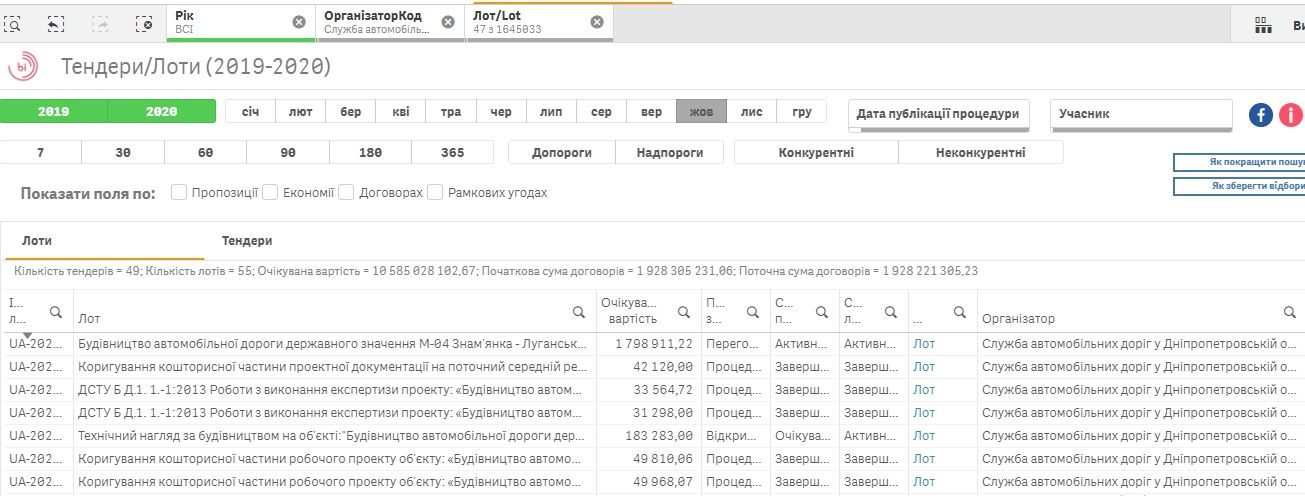Open the red info icon
This screenshot has width=1305, height=496.
(1292, 115)
